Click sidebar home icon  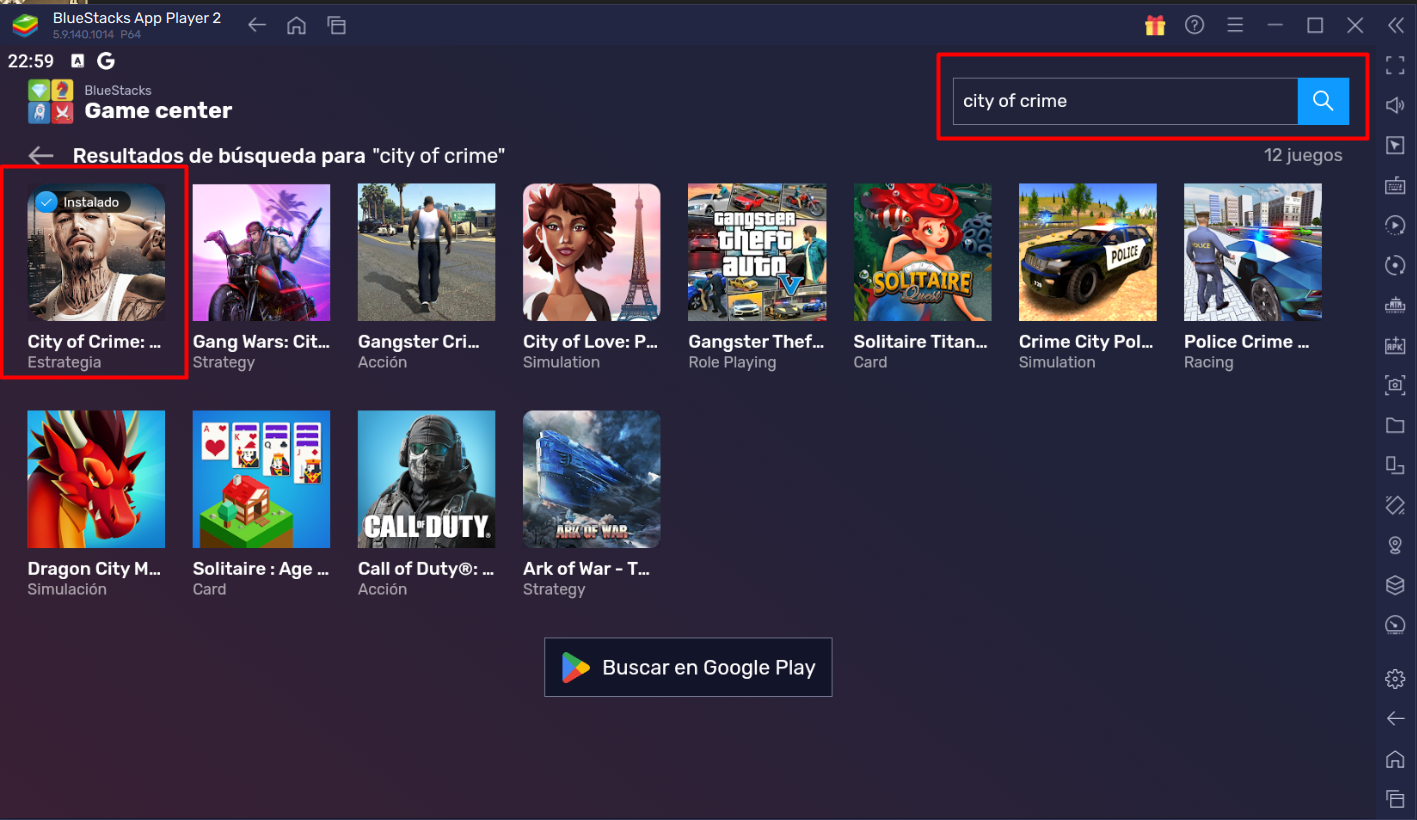pos(1395,759)
